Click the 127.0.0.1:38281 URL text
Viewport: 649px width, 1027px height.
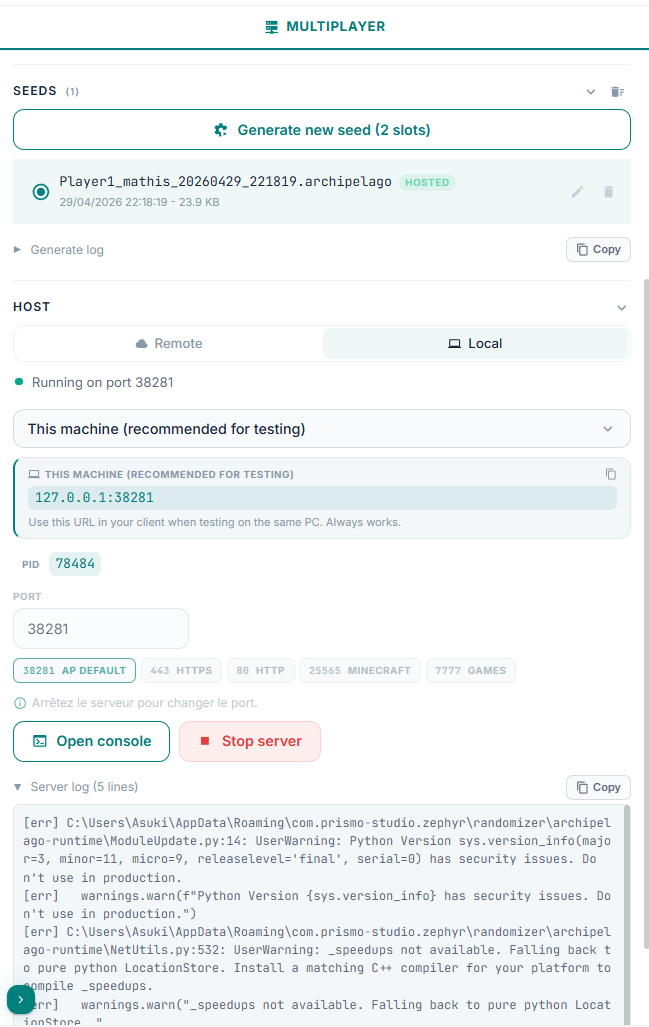(95, 497)
